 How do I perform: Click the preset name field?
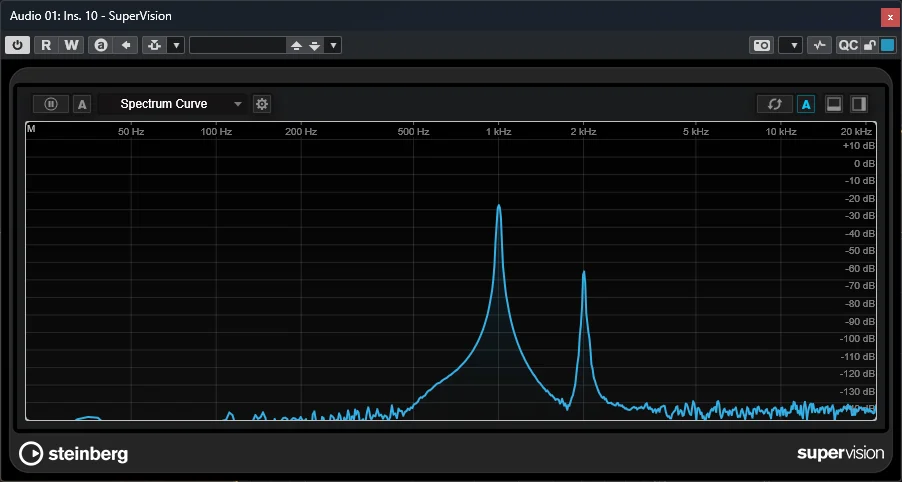tap(238, 45)
